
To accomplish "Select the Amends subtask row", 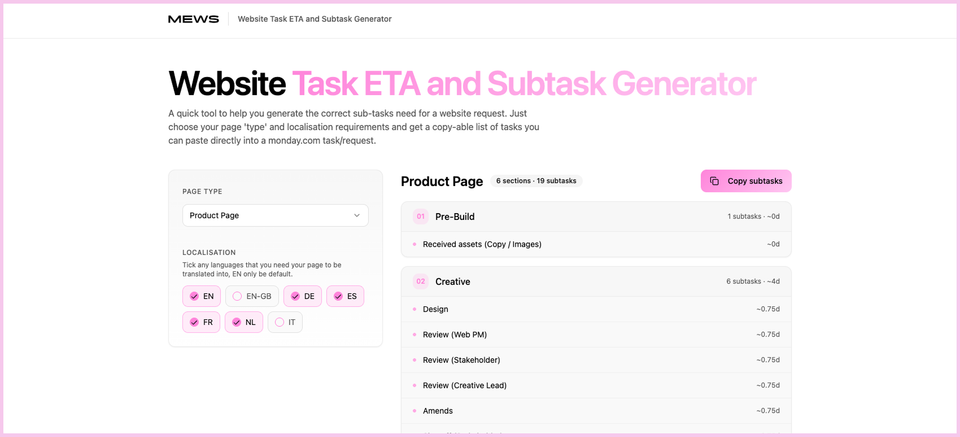I will [x=596, y=411].
